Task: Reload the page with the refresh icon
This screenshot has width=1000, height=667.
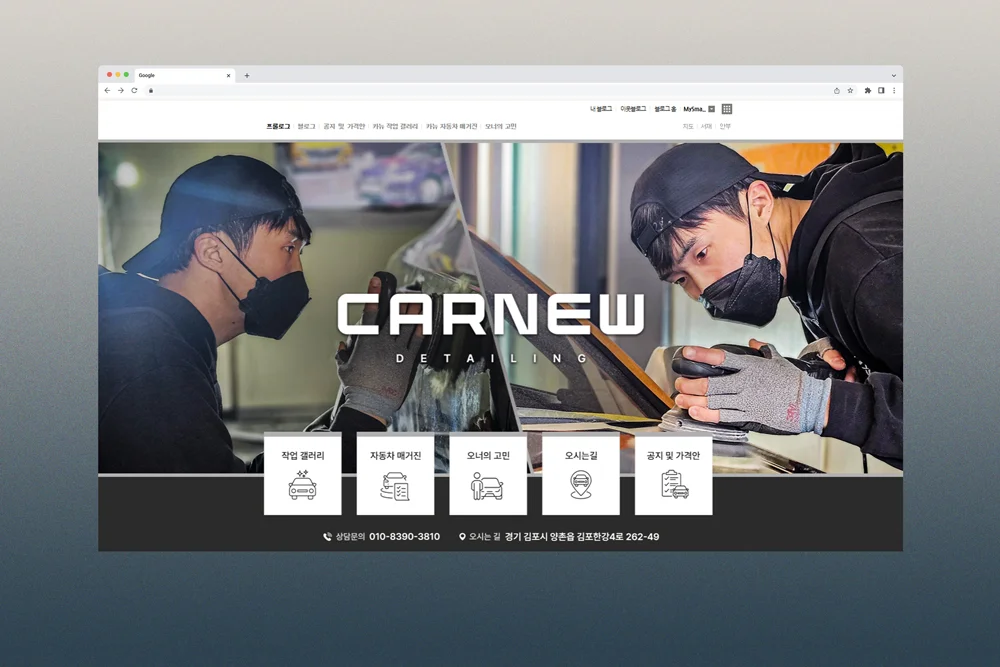Action: click(135, 91)
